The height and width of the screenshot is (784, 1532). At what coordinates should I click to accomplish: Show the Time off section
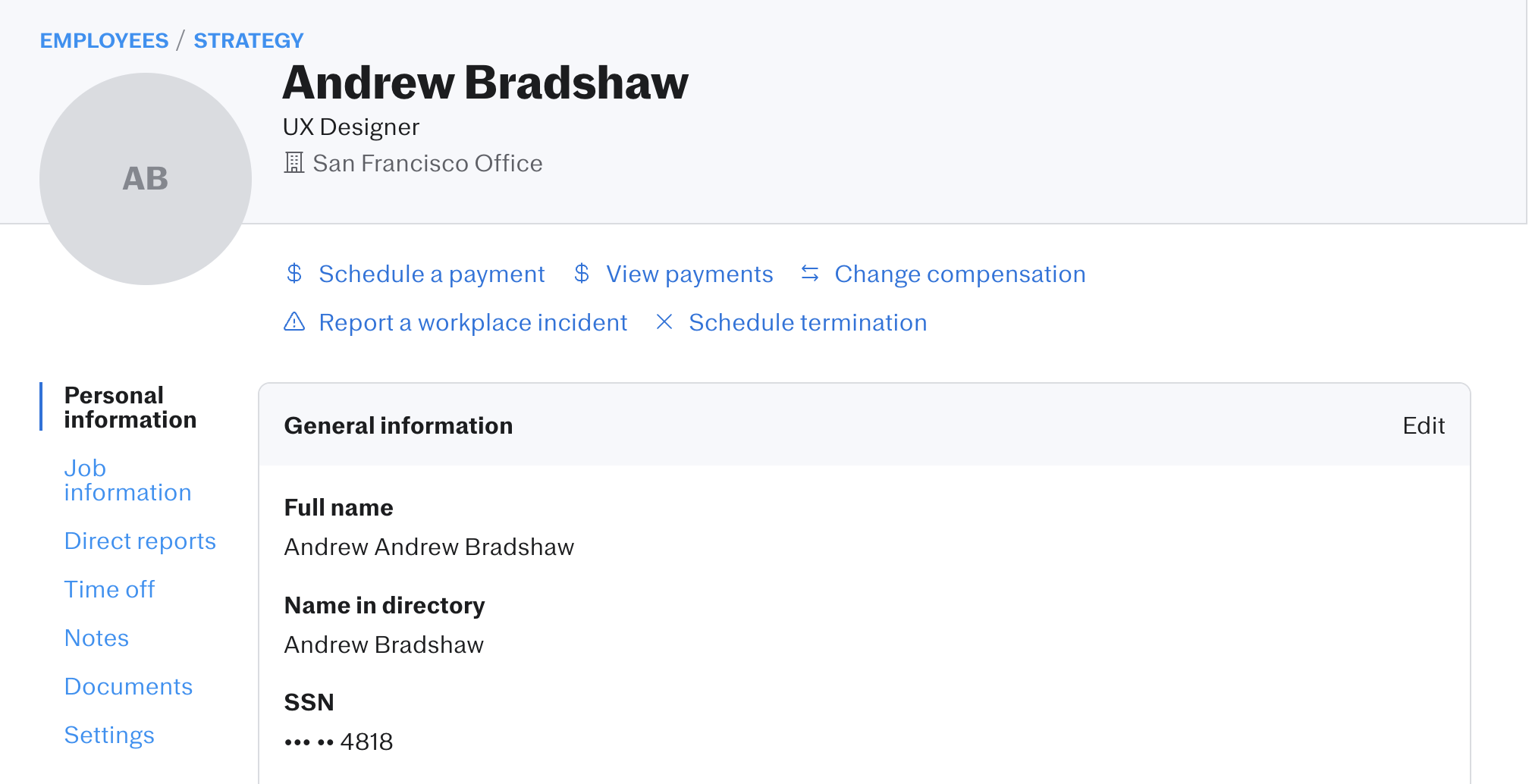coord(109,589)
